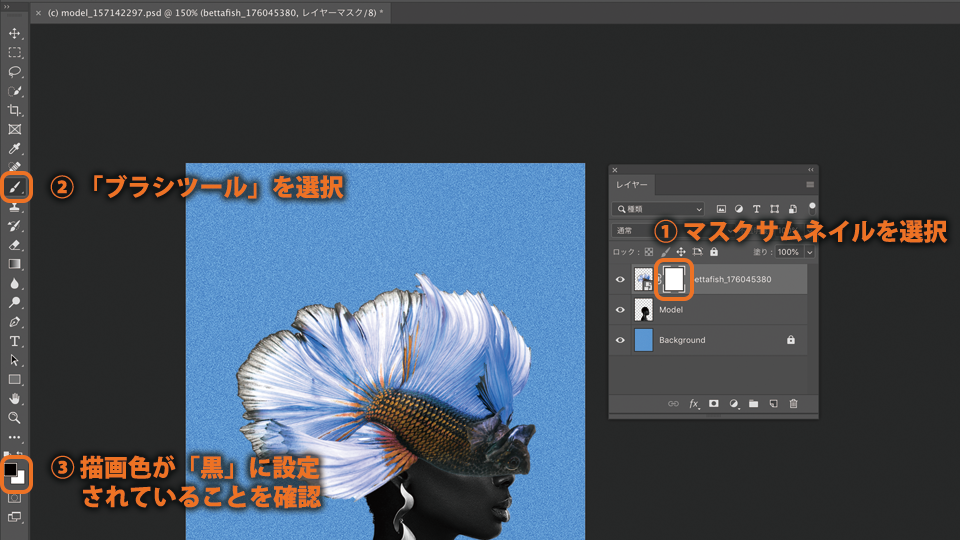Create a new fill or adjustment layer

[733, 403]
